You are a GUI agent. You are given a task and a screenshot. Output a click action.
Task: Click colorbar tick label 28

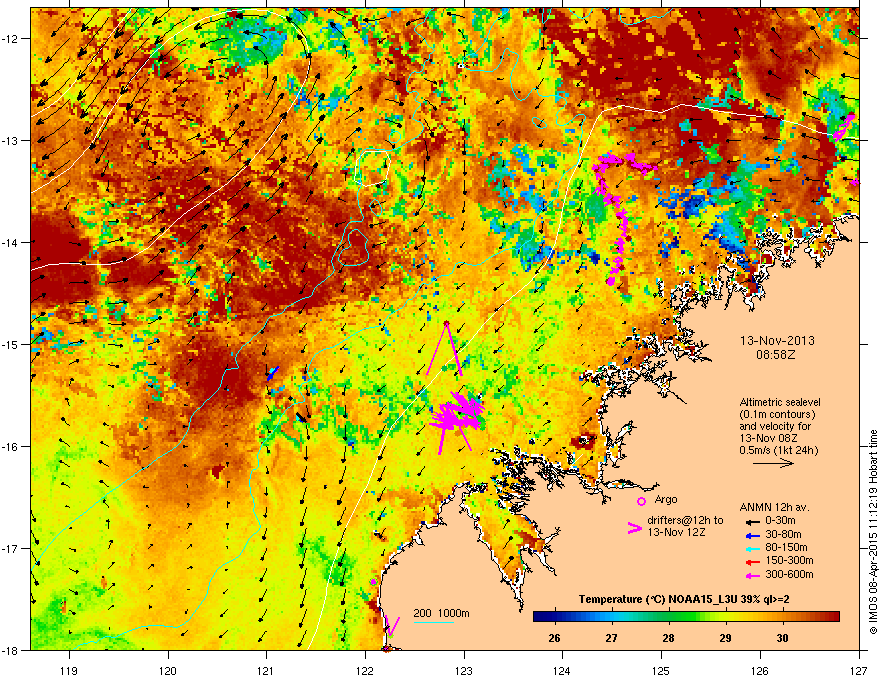(668, 638)
